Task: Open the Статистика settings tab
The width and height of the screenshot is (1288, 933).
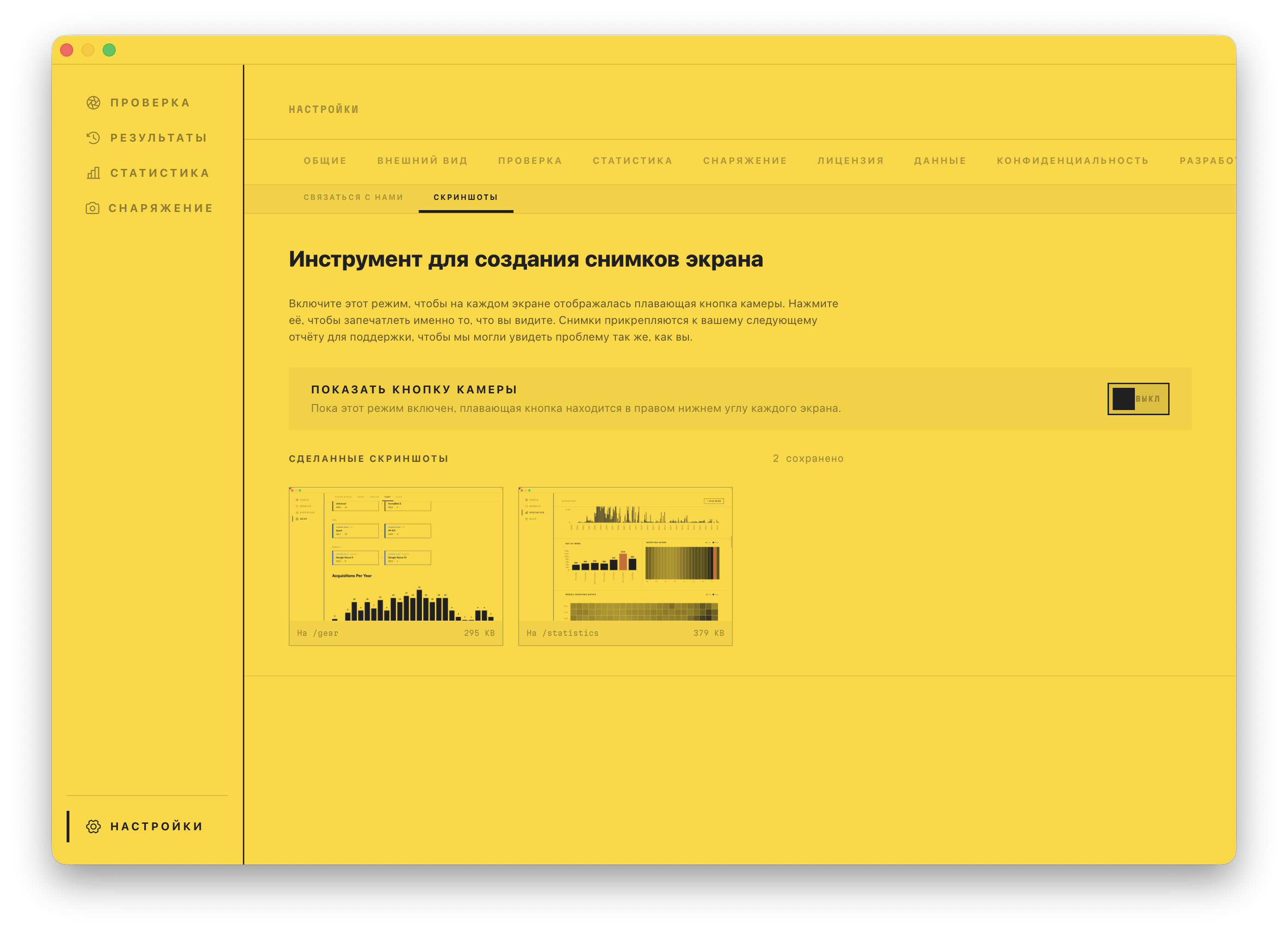Action: (632, 161)
